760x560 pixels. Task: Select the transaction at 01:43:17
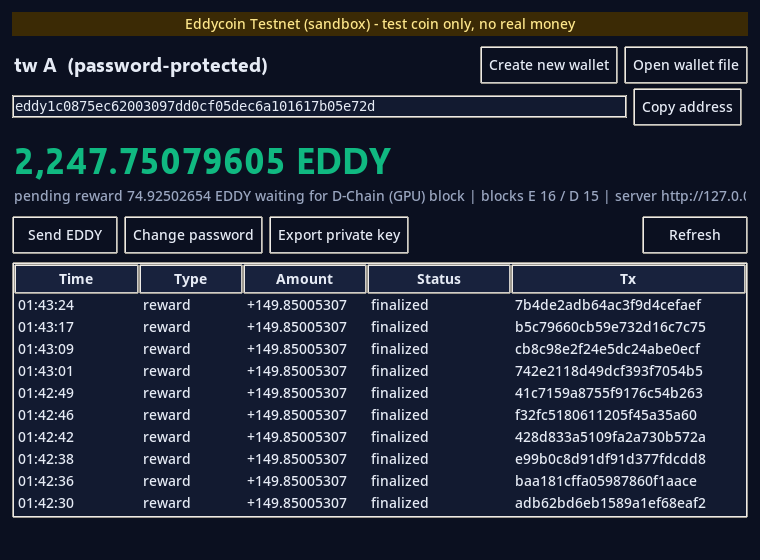pyautogui.click(x=380, y=327)
